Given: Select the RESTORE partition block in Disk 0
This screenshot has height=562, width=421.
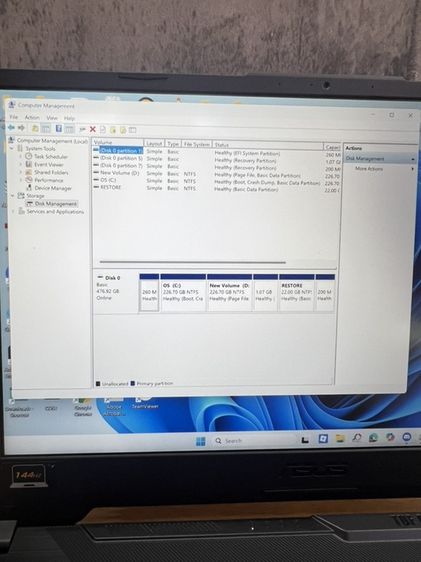Looking at the screenshot, I should [297, 292].
